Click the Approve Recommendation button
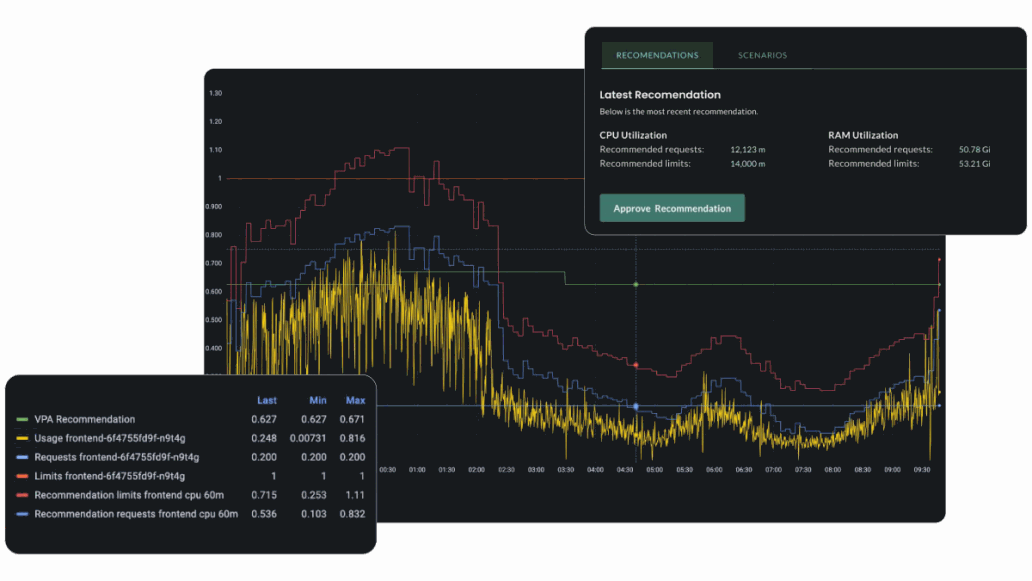This screenshot has width=1032, height=581. tap(672, 208)
